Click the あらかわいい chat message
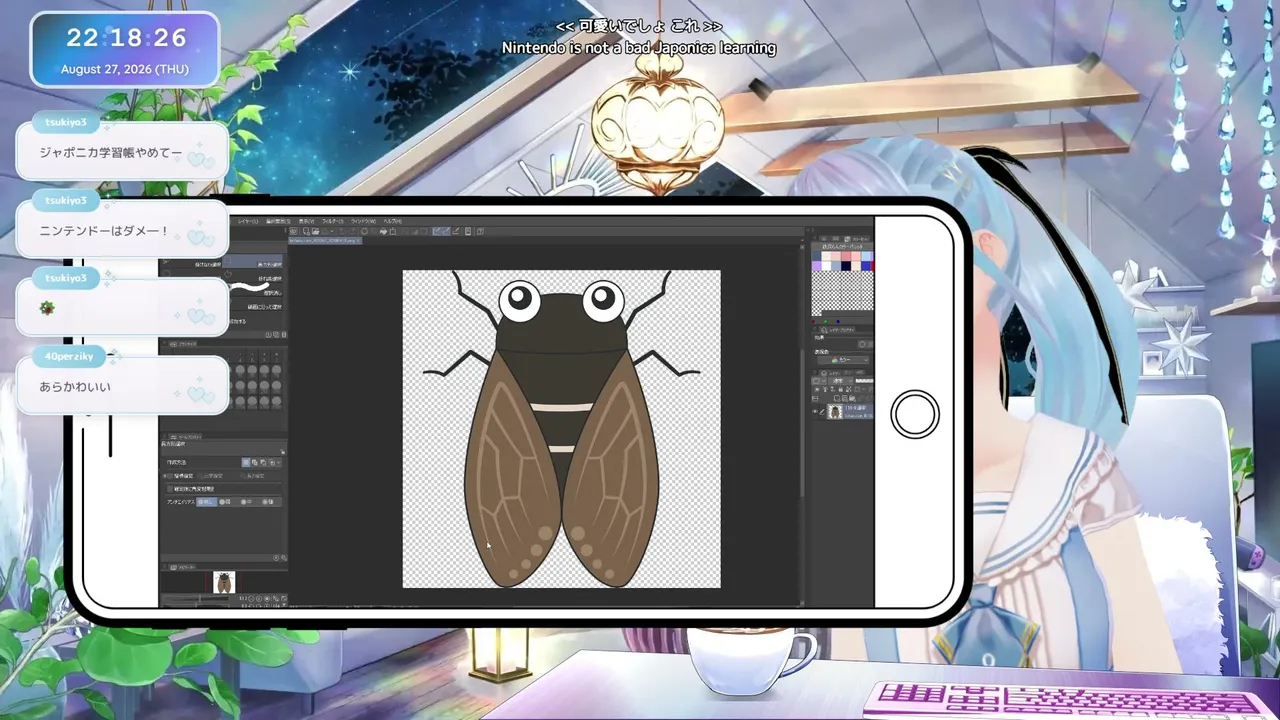The width and height of the screenshot is (1280, 720). [x=75, y=386]
